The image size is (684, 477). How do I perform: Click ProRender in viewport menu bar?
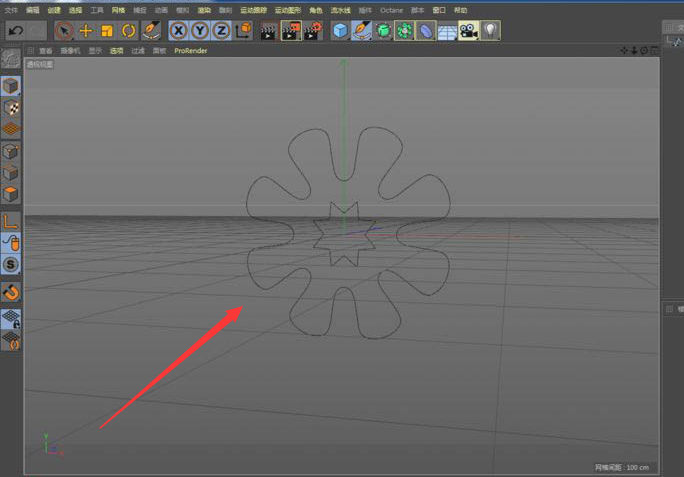191,50
